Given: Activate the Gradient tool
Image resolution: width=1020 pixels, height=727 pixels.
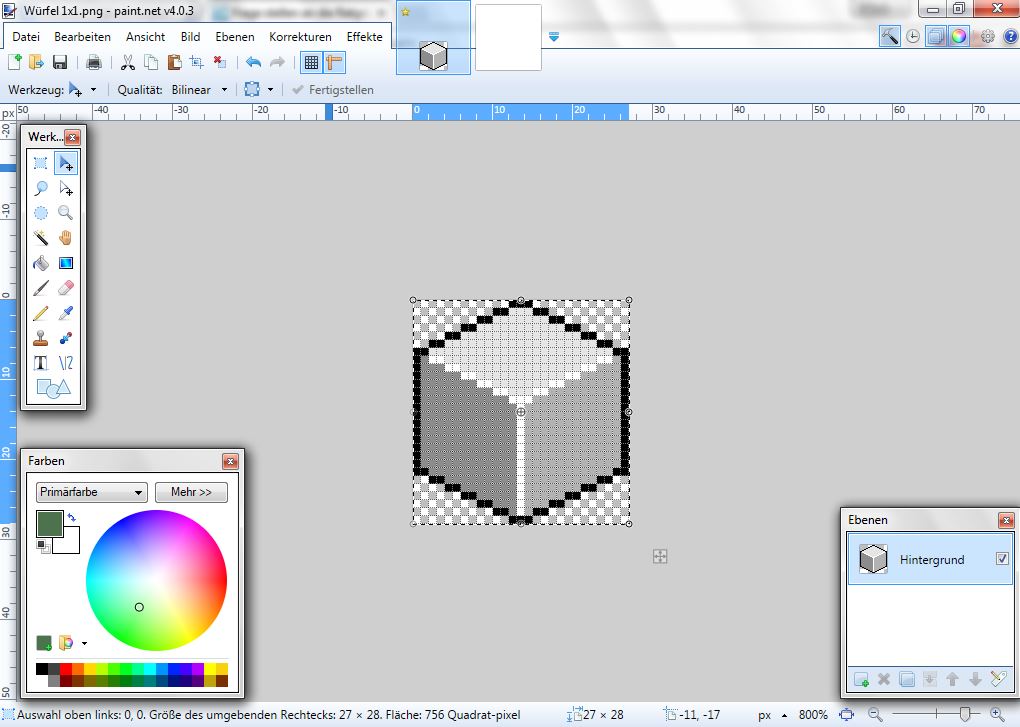Looking at the screenshot, I should 66,263.
